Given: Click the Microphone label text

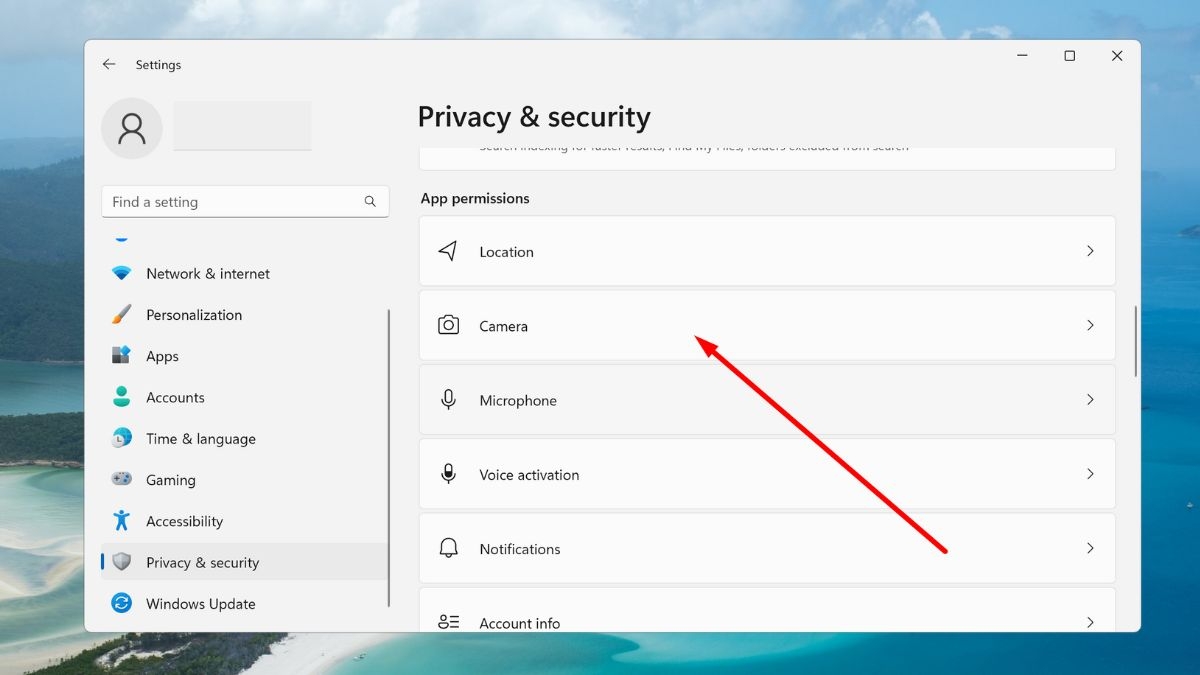Looking at the screenshot, I should coord(518,400).
